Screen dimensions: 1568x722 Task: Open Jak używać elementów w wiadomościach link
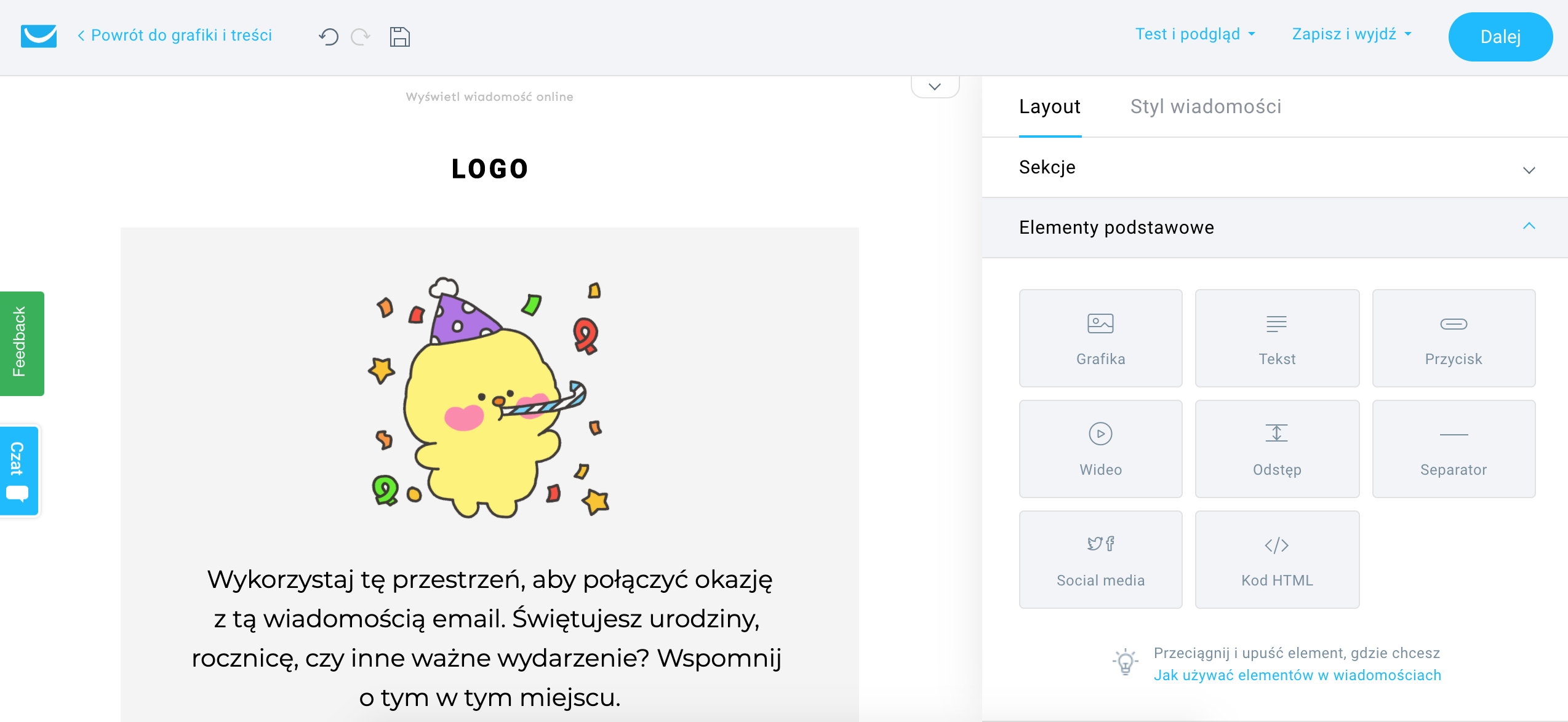point(1297,675)
